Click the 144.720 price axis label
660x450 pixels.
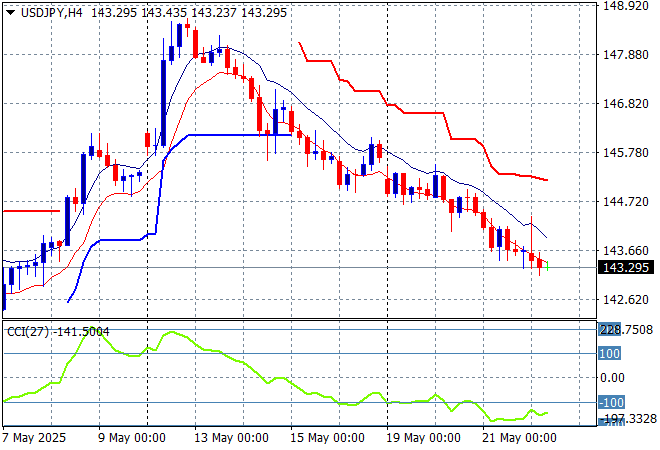622,202
